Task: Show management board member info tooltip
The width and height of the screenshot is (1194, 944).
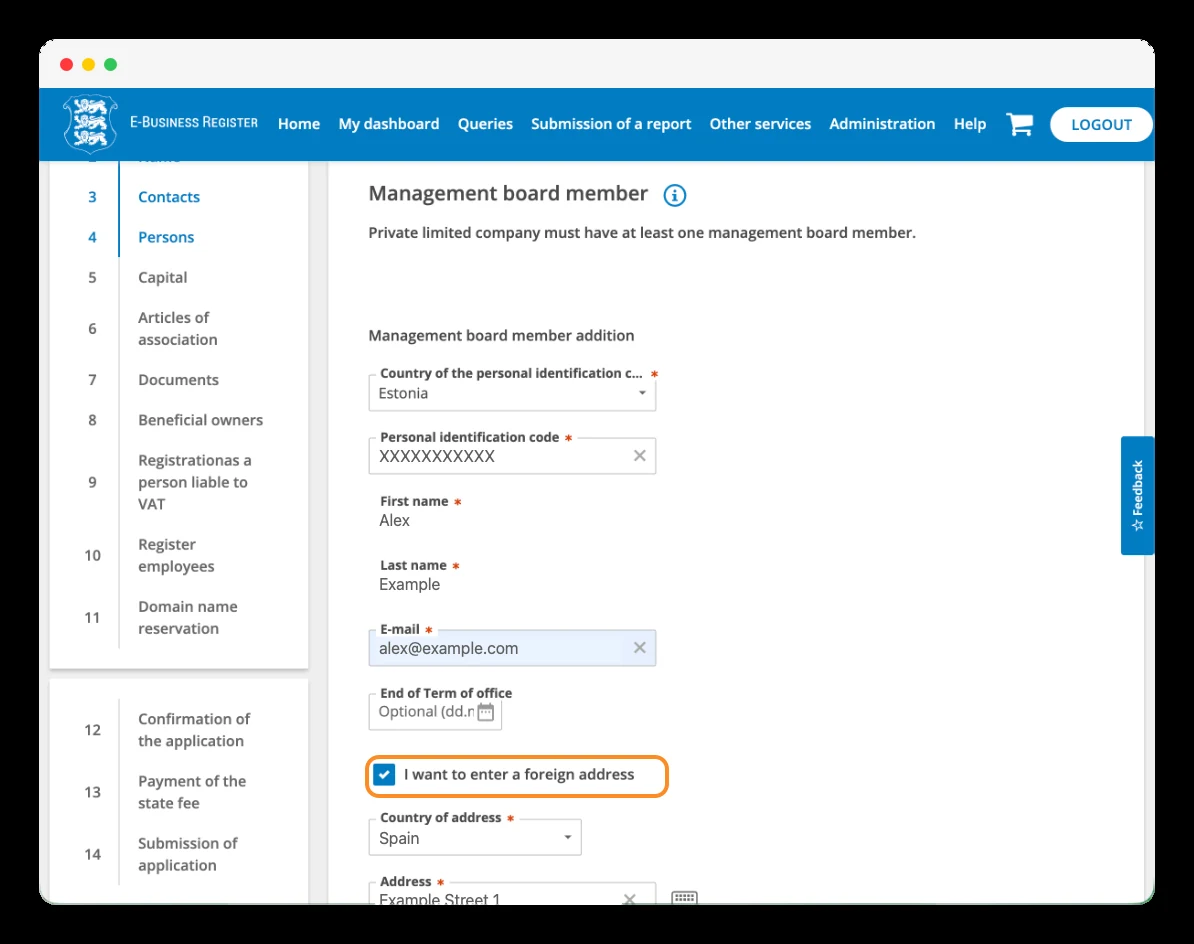Action: click(x=674, y=195)
